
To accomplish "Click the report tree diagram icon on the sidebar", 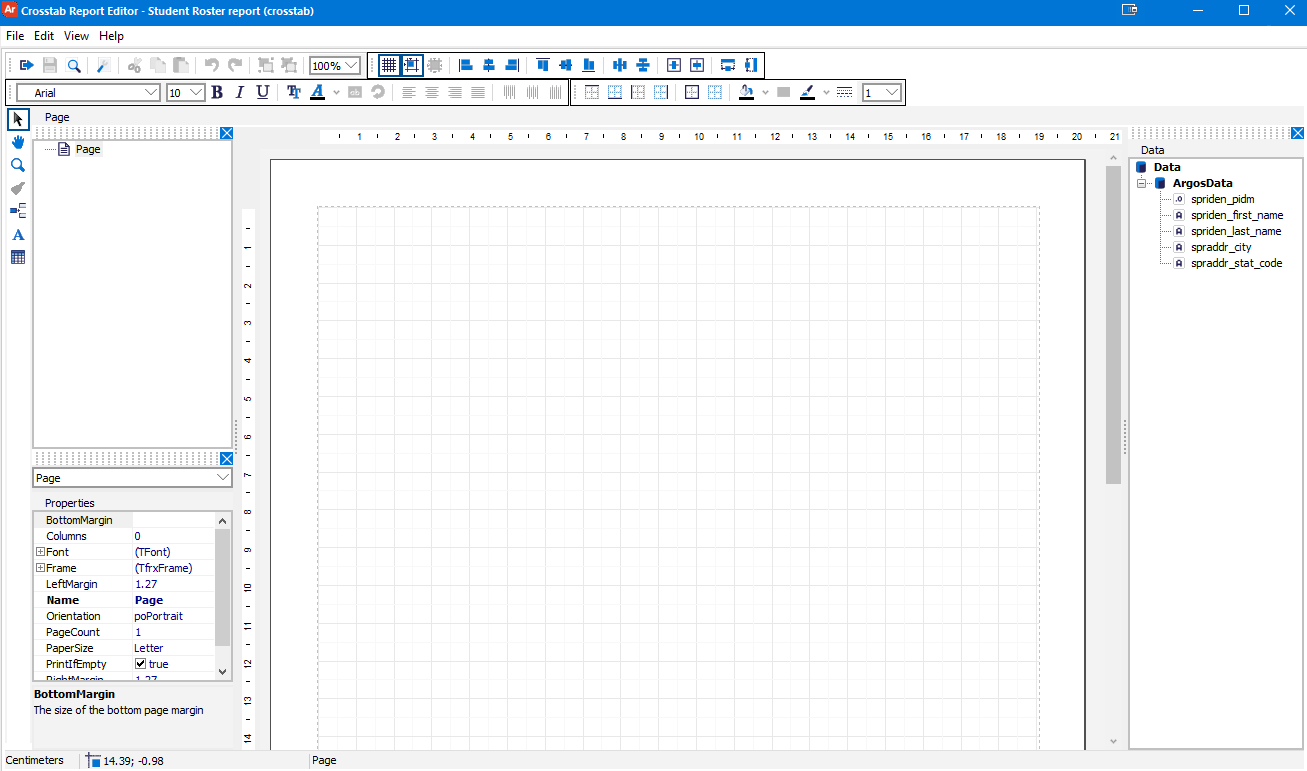I will click(17, 210).
